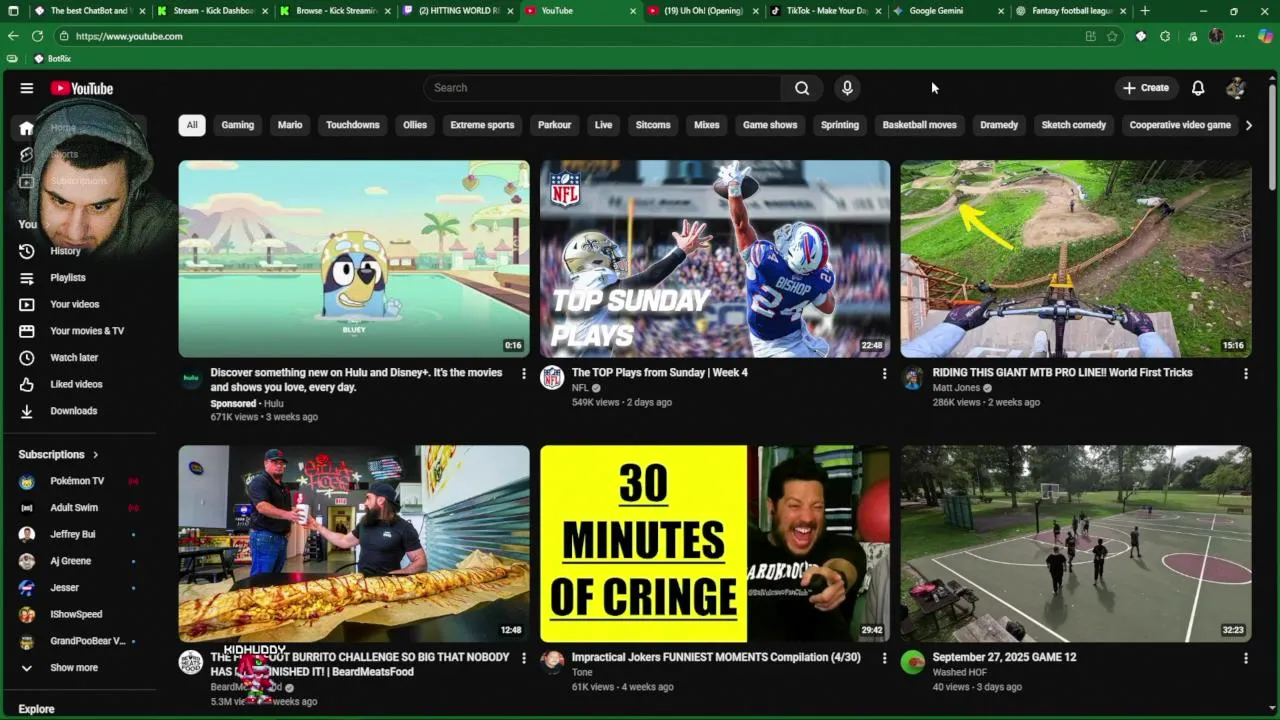Select the Mario filter chip

point(290,125)
